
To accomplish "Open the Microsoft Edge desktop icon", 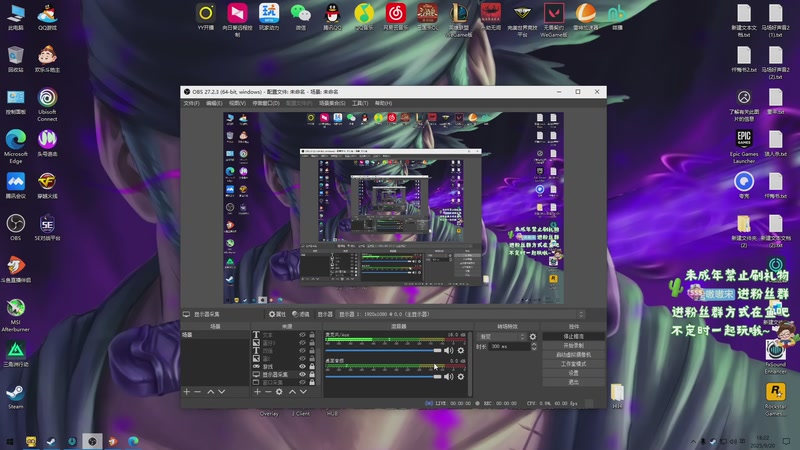I will coord(16,146).
